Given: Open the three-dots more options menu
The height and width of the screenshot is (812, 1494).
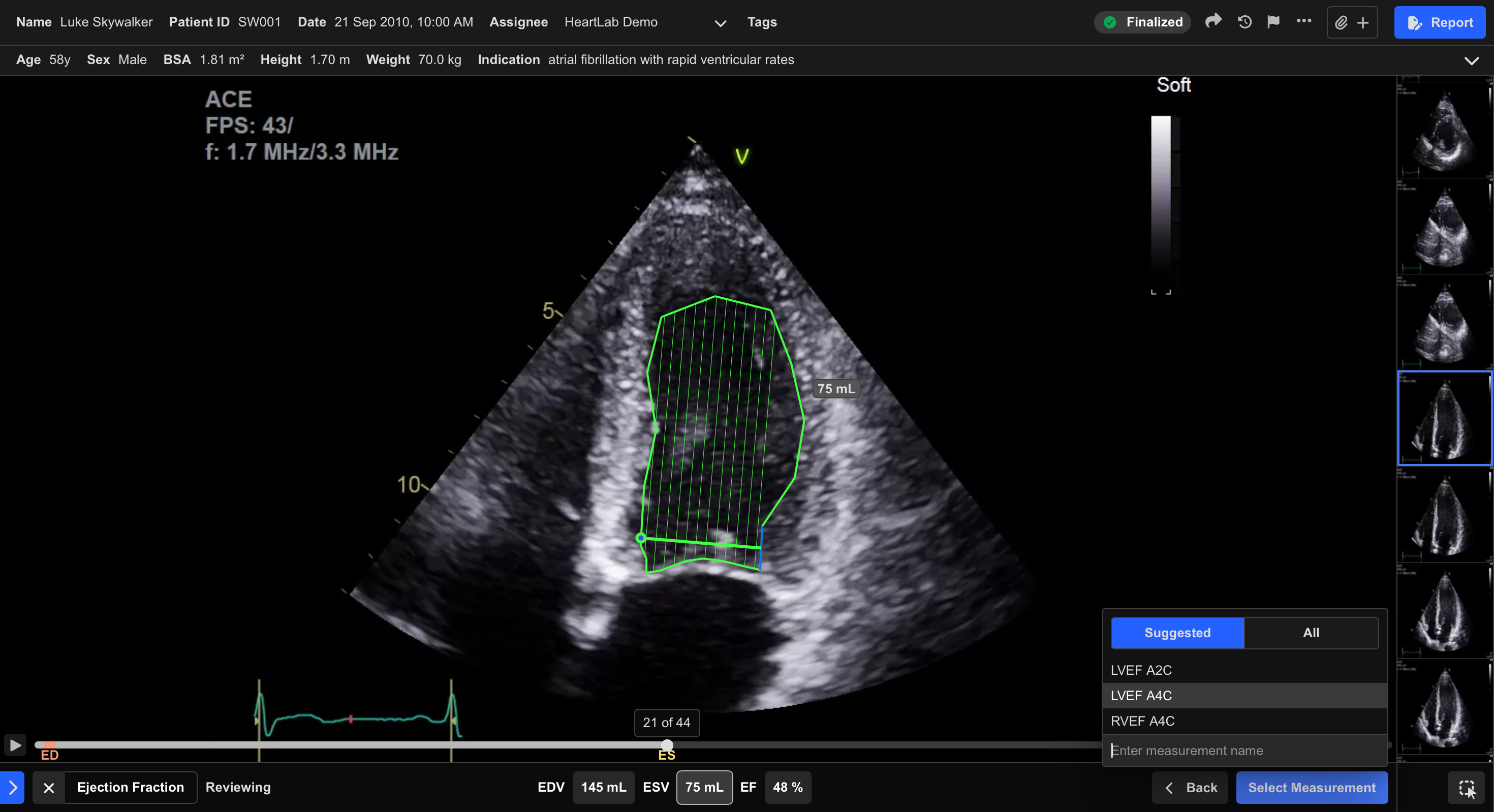Looking at the screenshot, I should (x=1304, y=21).
